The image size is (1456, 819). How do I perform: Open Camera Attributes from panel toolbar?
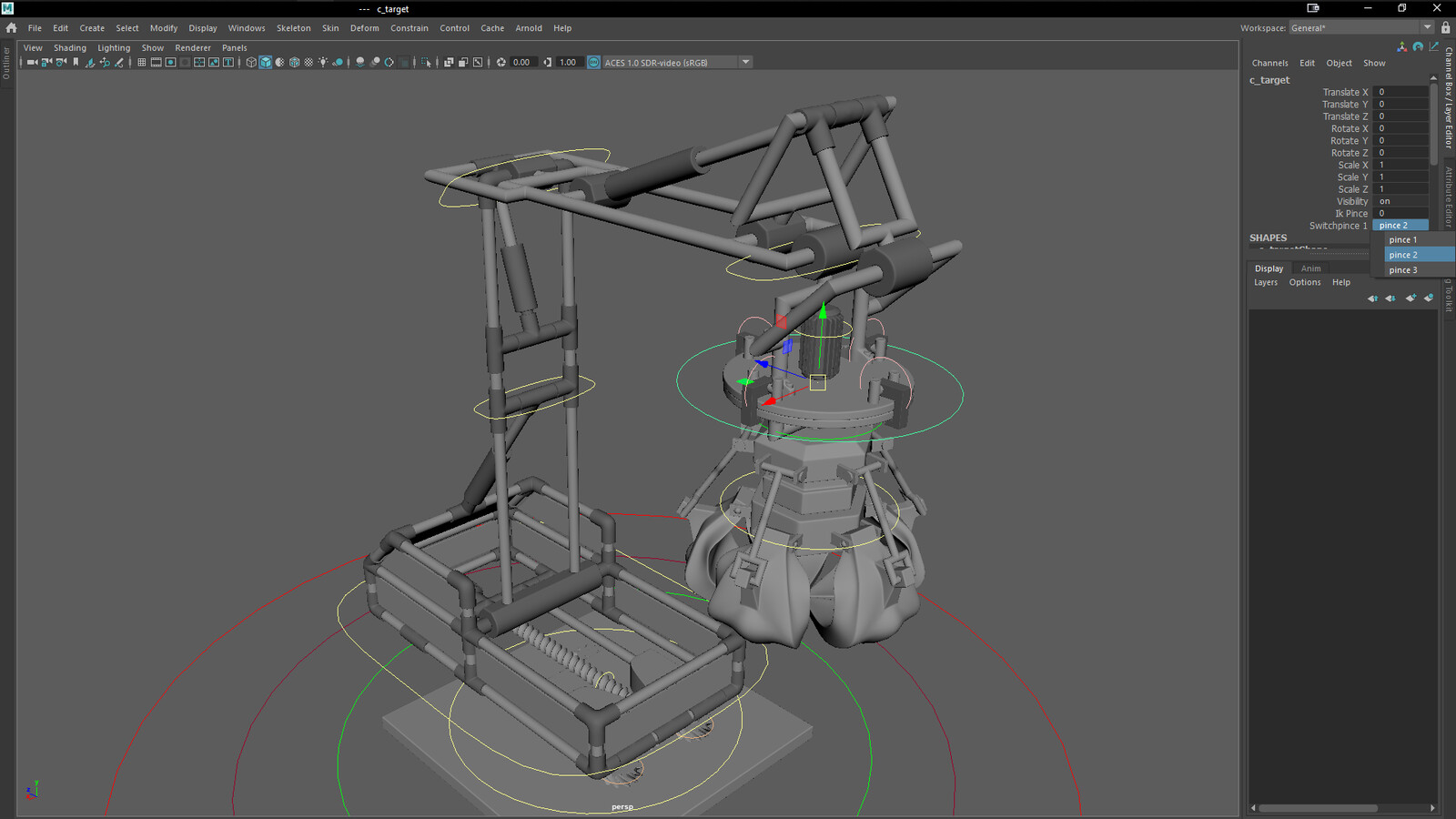pos(61,62)
